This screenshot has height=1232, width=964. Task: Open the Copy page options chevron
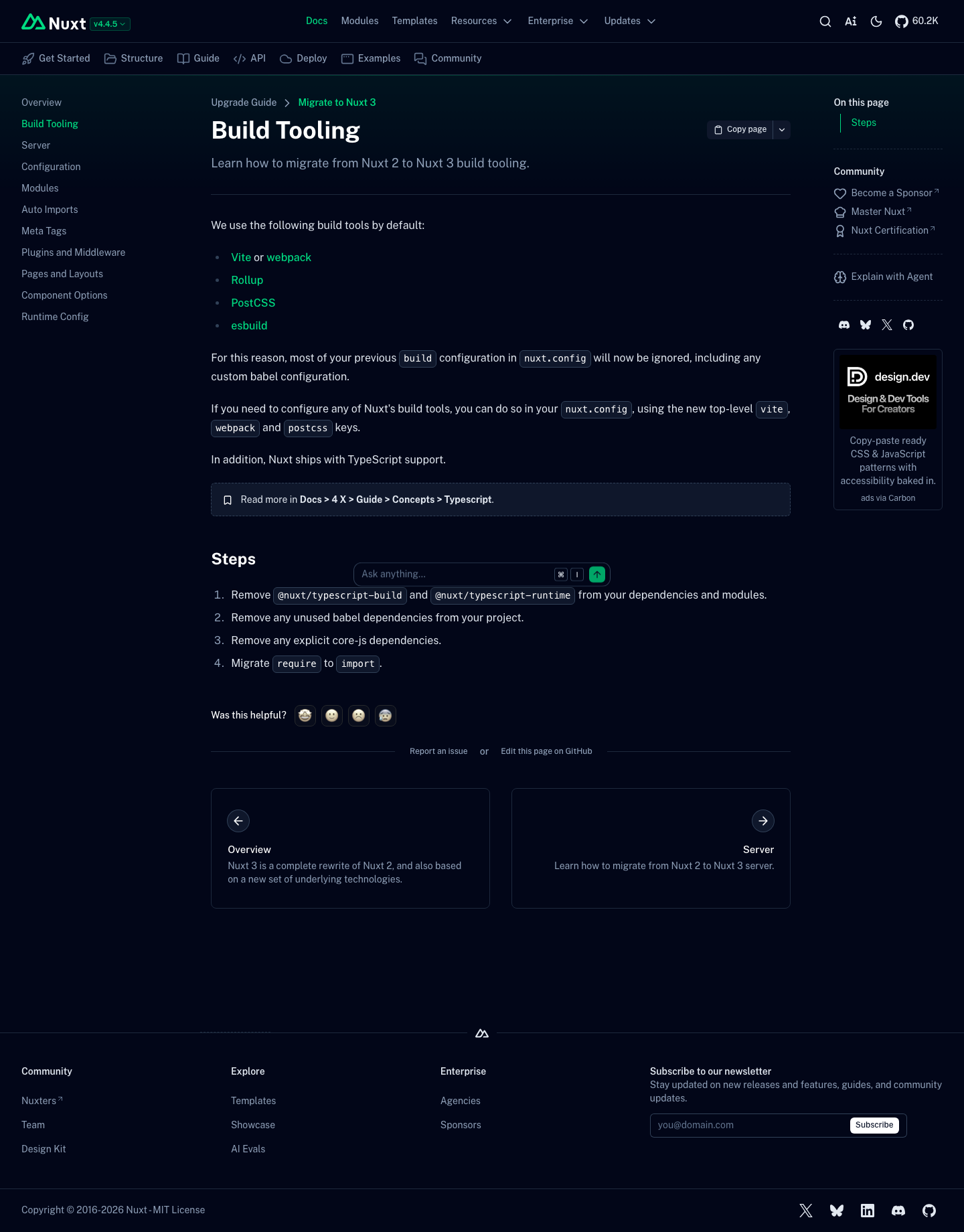(x=782, y=130)
